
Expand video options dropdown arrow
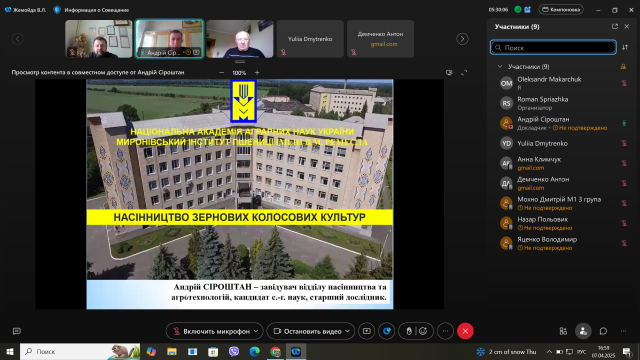pos(347,331)
